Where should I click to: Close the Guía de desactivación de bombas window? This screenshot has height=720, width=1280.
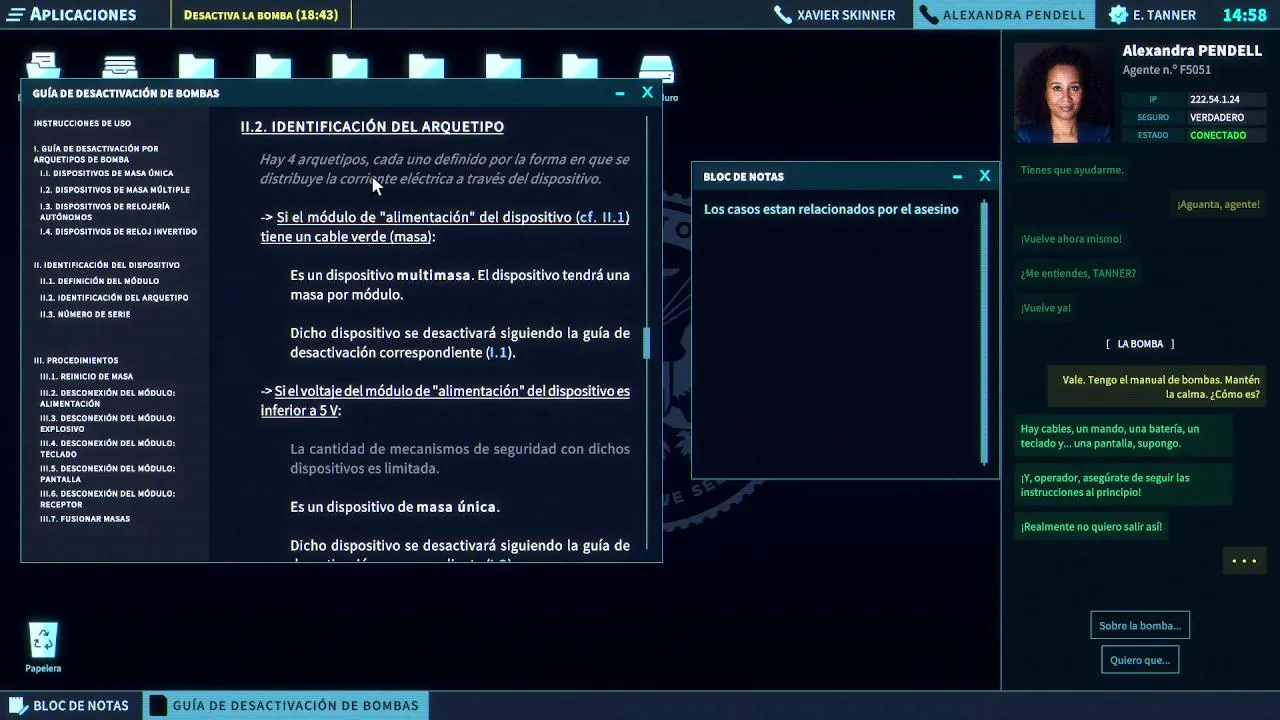(x=648, y=92)
